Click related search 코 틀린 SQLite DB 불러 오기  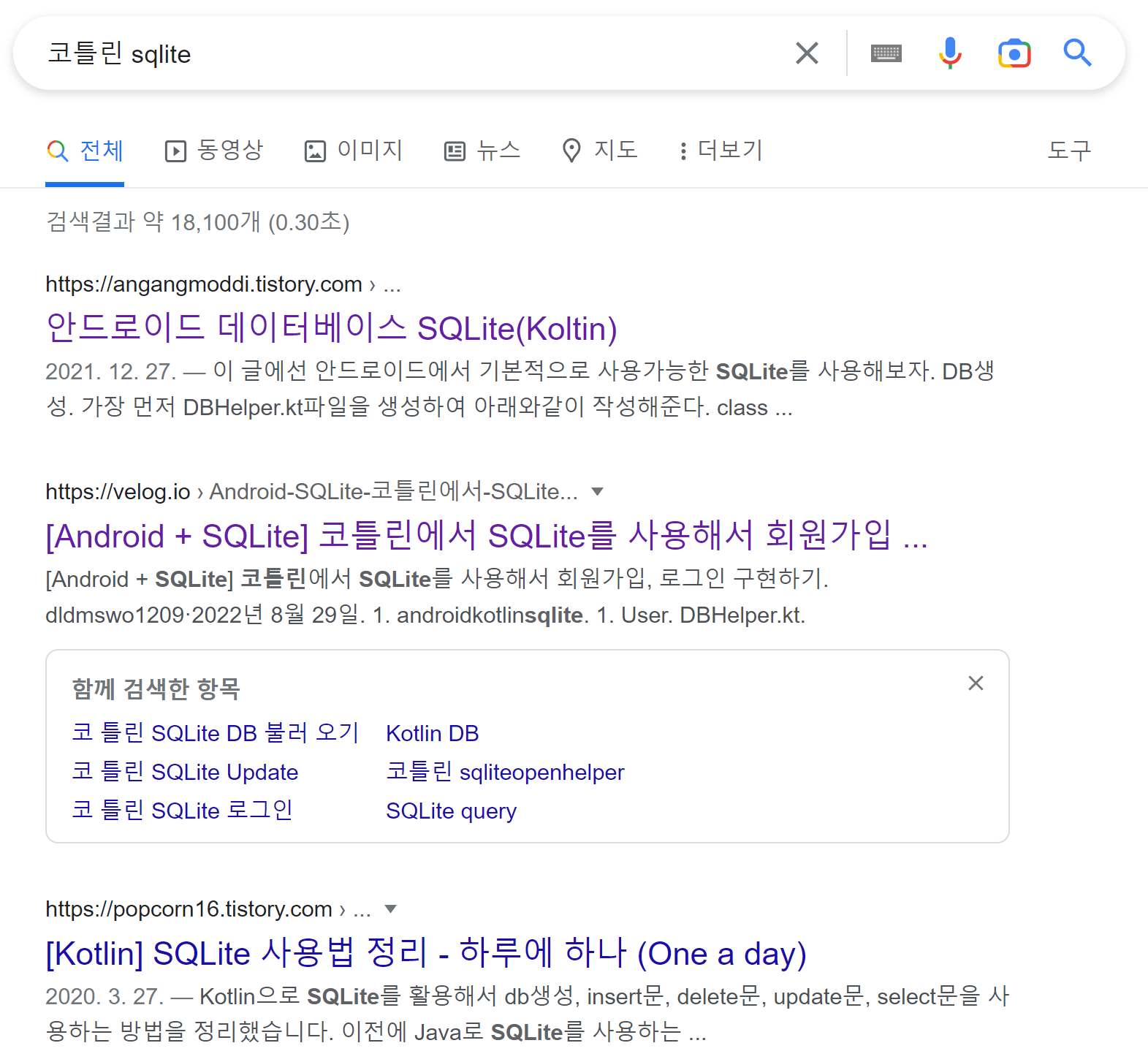tap(216, 733)
